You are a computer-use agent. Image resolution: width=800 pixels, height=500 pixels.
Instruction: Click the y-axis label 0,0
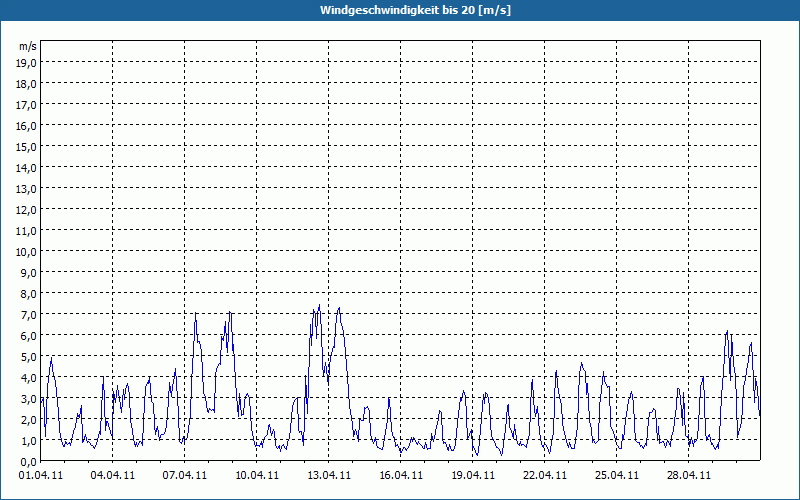(29, 462)
